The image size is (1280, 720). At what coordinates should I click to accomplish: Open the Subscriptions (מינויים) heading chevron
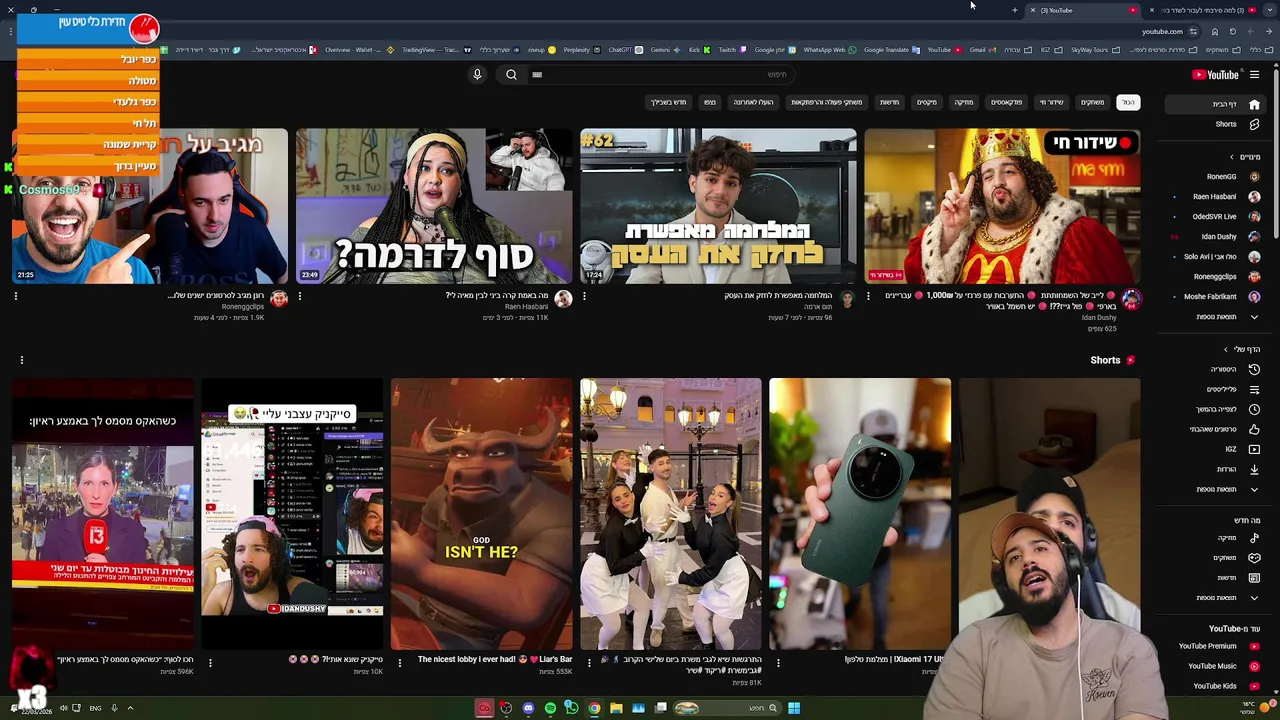tap(1232, 157)
